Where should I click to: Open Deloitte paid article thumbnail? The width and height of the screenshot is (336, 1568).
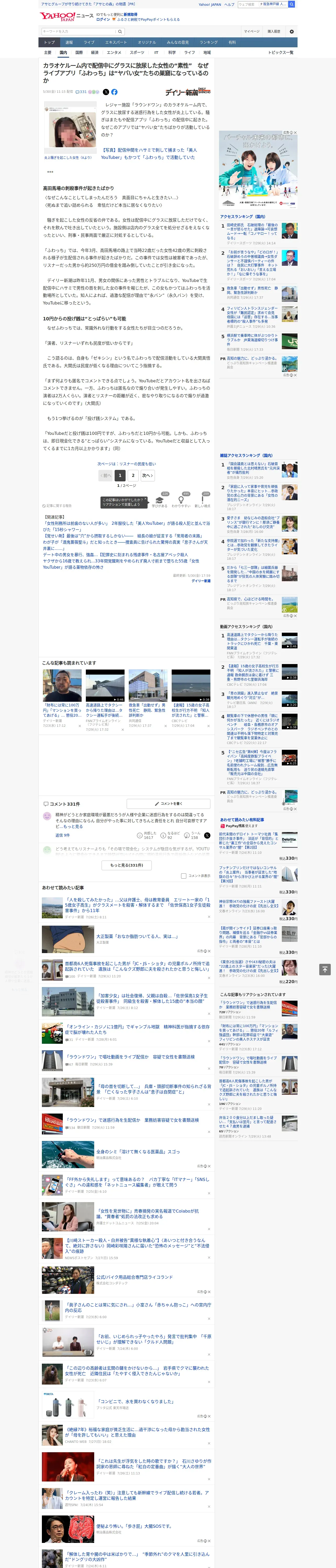coord(289,840)
